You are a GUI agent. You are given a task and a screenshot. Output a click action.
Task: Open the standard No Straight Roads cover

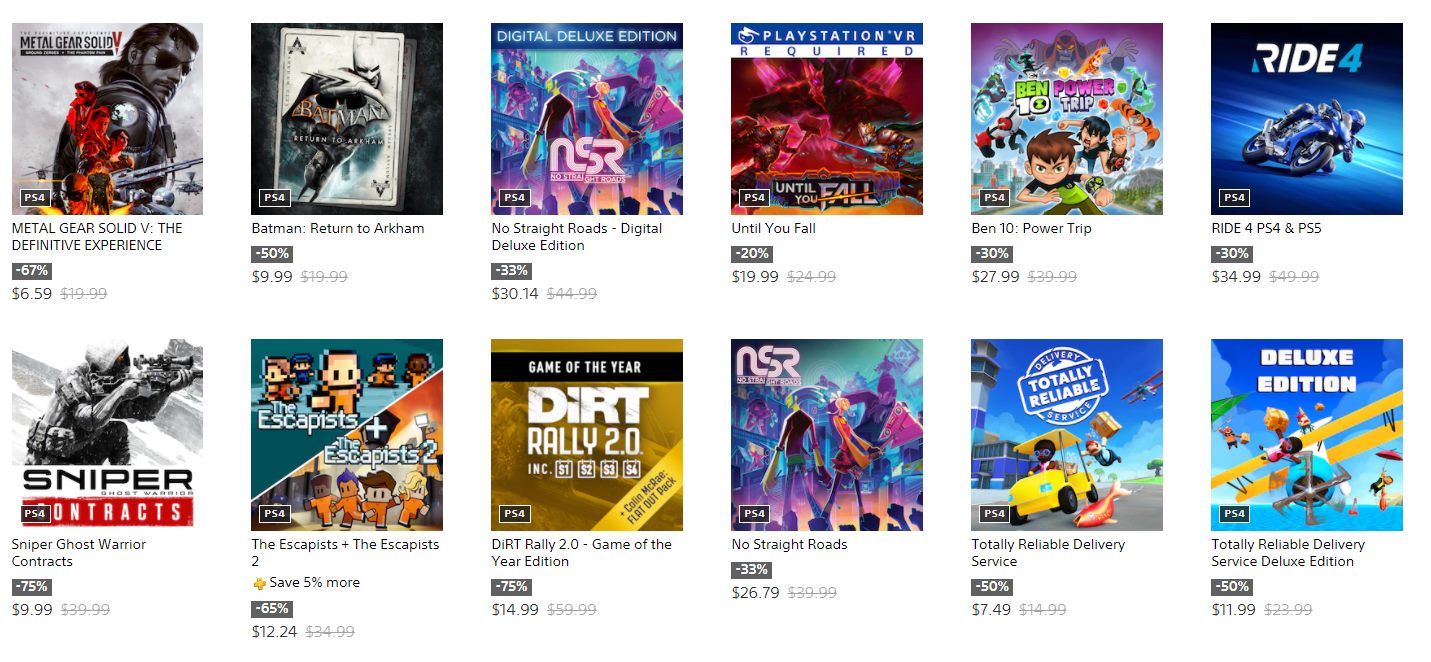click(x=827, y=435)
